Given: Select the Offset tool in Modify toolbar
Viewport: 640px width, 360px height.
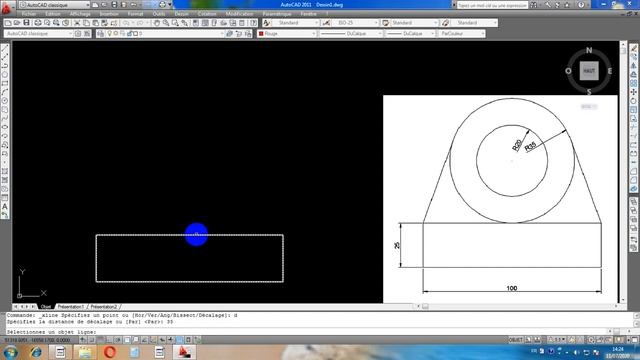Looking at the screenshot, I should pyautogui.click(x=633, y=75).
